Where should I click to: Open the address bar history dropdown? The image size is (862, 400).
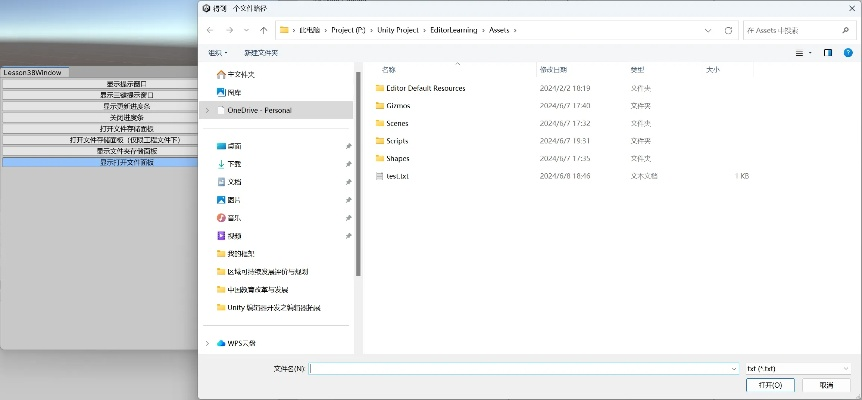coord(709,30)
